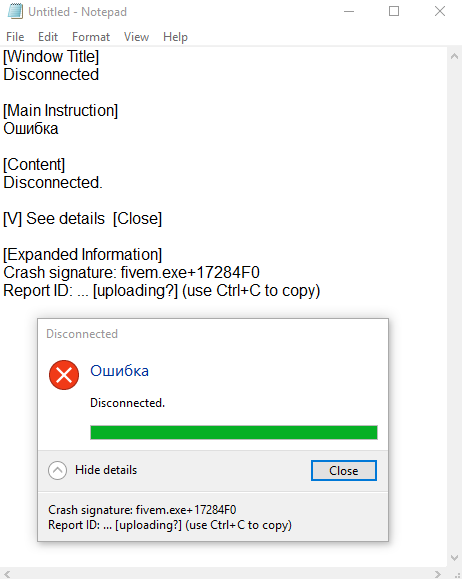Click the horizontal scrollbar left arrow

pos(7,574)
